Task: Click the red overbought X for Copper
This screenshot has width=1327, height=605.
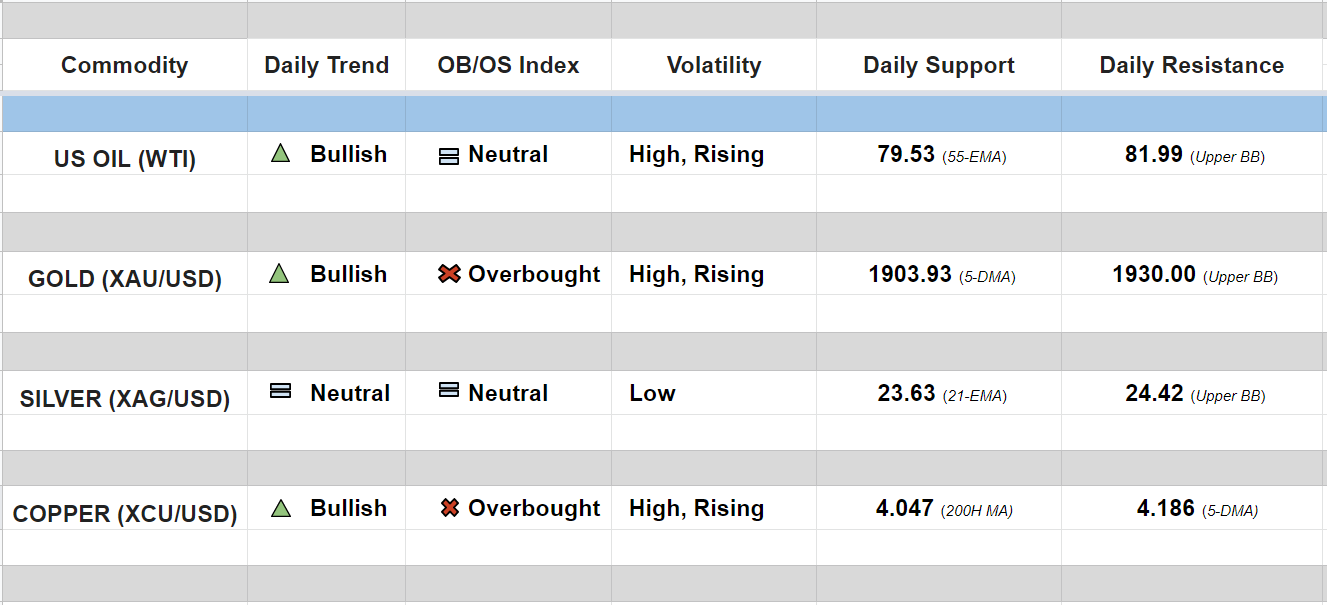Action: pyautogui.click(x=450, y=509)
